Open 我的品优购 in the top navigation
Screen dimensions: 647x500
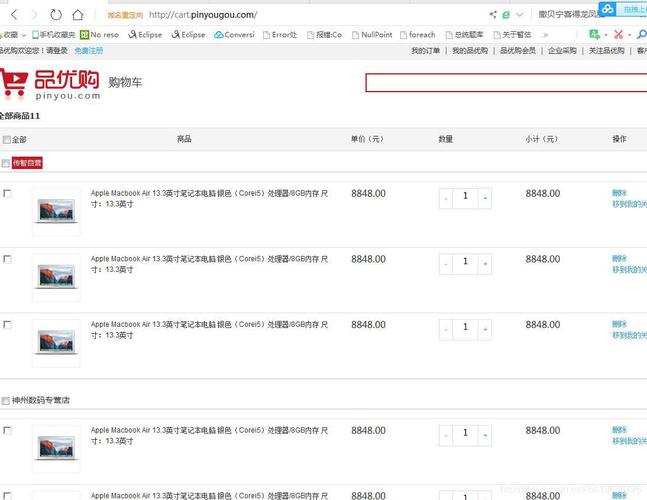click(x=470, y=50)
